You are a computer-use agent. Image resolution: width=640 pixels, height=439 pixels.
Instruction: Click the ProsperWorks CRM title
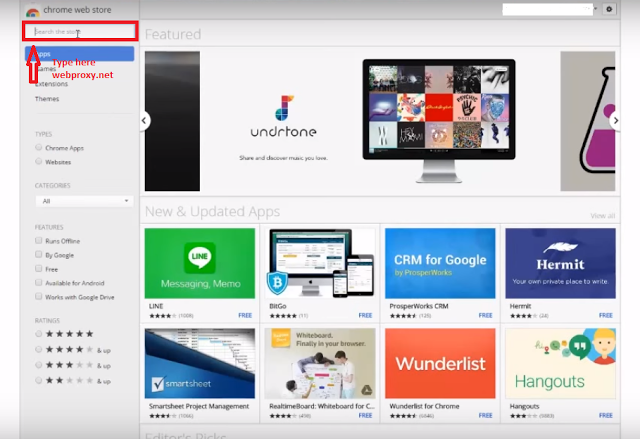pyautogui.click(x=419, y=306)
